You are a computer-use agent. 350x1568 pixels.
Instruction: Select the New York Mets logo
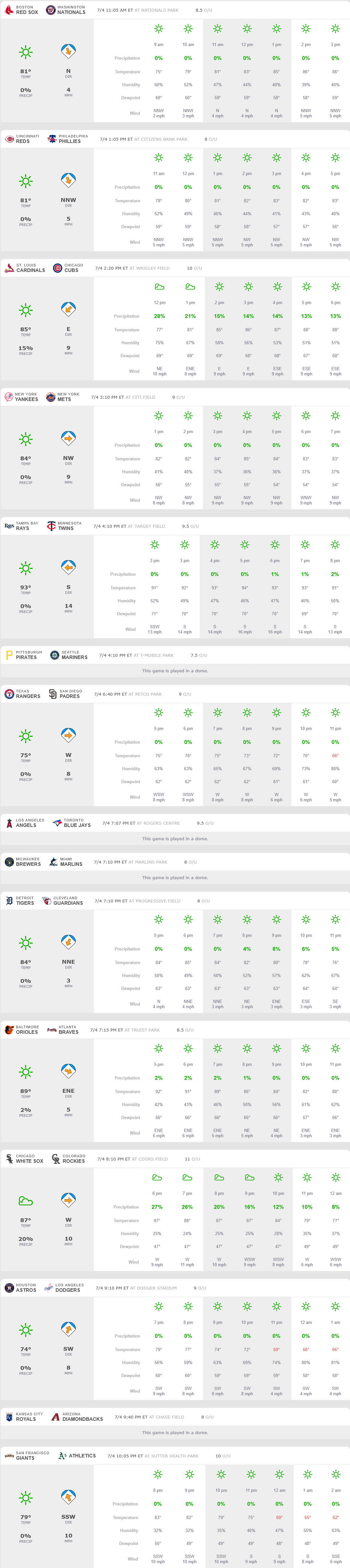[x=51, y=397]
